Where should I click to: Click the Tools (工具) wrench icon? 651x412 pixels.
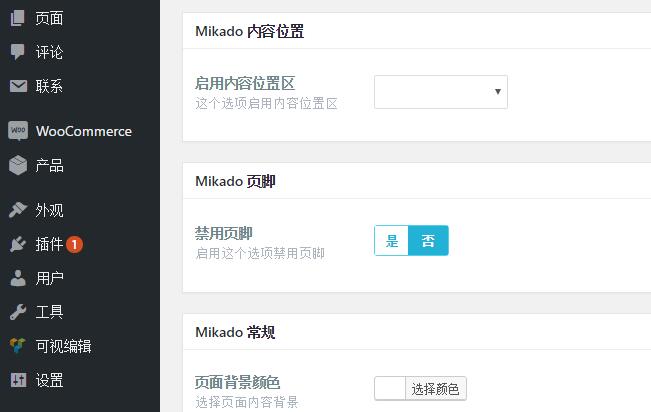point(18,312)
